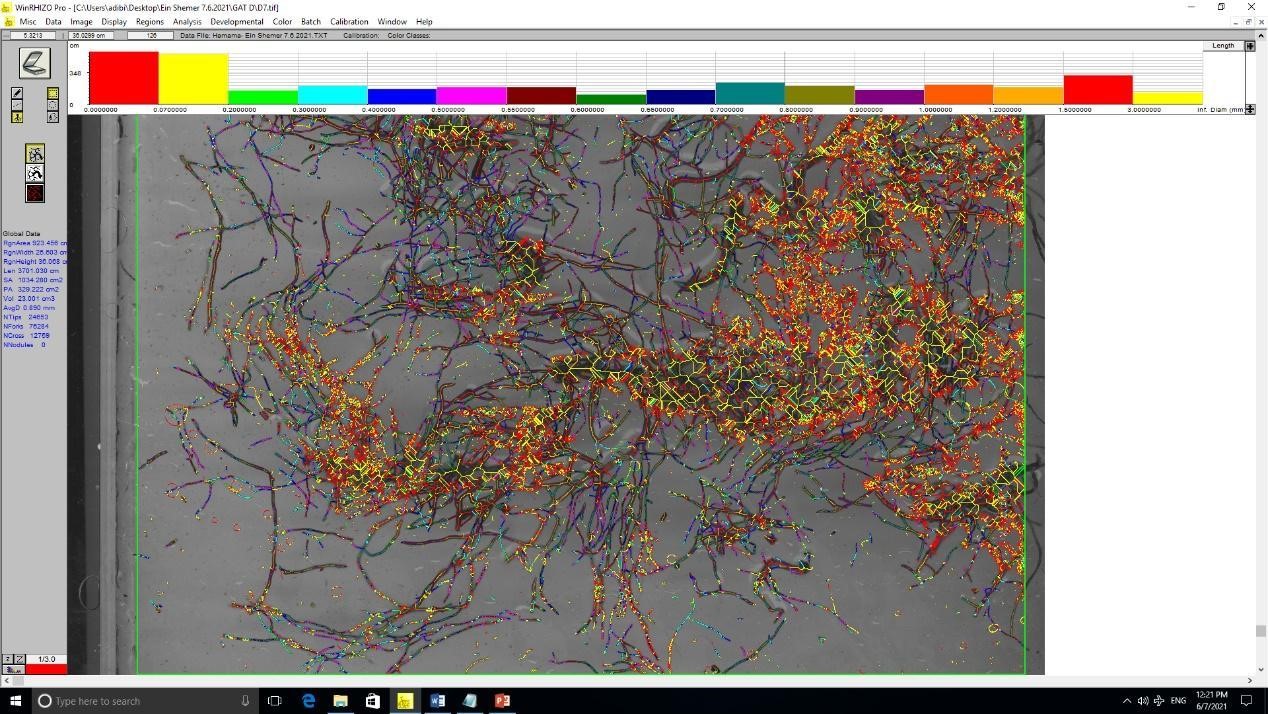Click the SA 1034.280 cm2 value

(x=32, y=280)
